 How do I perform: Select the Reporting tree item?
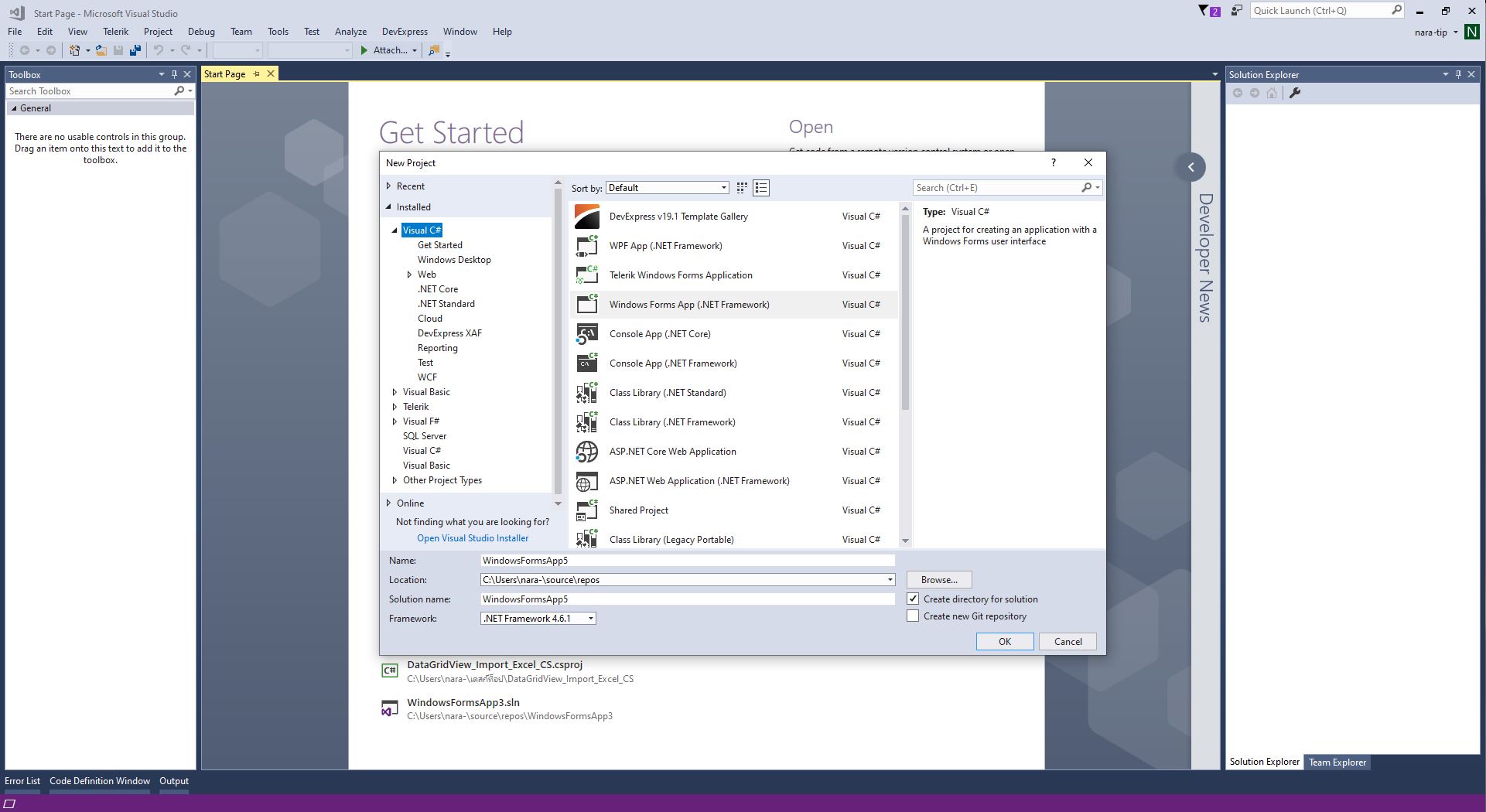[437, 348]
